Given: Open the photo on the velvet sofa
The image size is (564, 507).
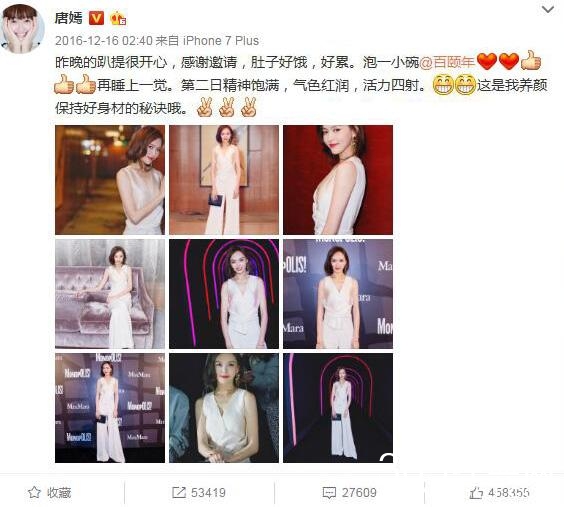Looking at the screenshot, I should coord(110,294).
